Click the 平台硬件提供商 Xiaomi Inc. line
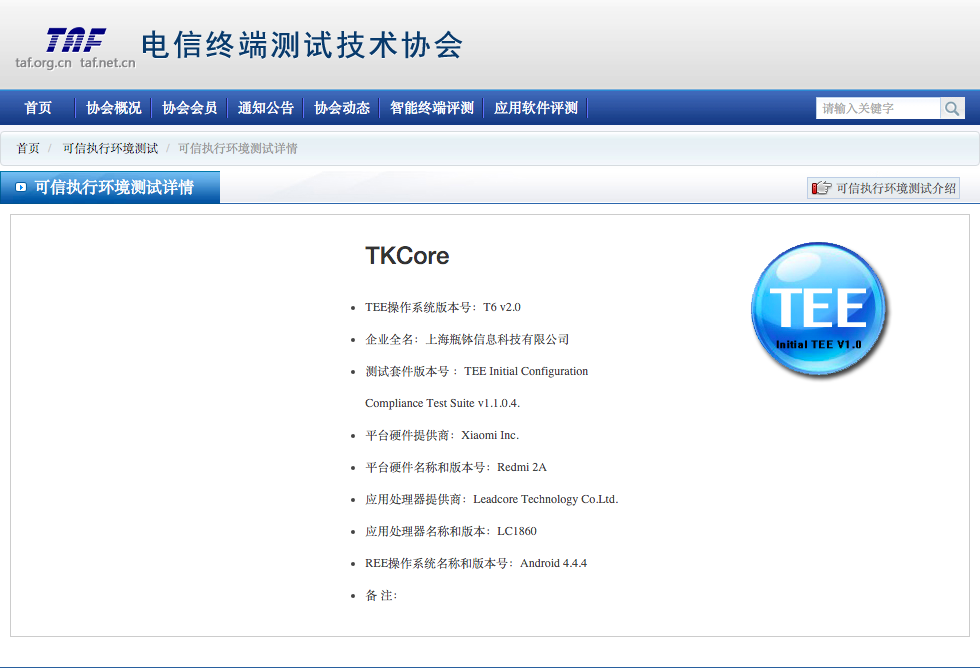This screenshot has width=980, height=668. pyautogui.click(x=442, y=435)
